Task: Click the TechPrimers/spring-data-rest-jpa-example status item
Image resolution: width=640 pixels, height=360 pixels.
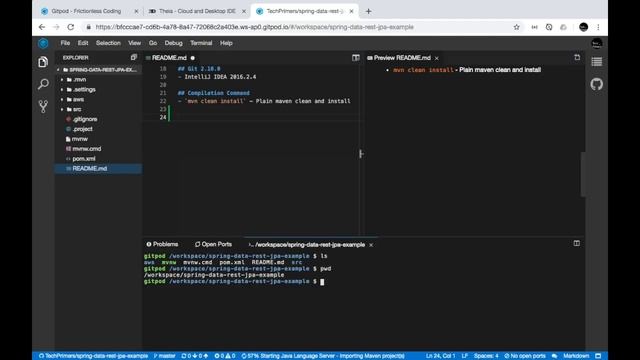Action: 93,356
